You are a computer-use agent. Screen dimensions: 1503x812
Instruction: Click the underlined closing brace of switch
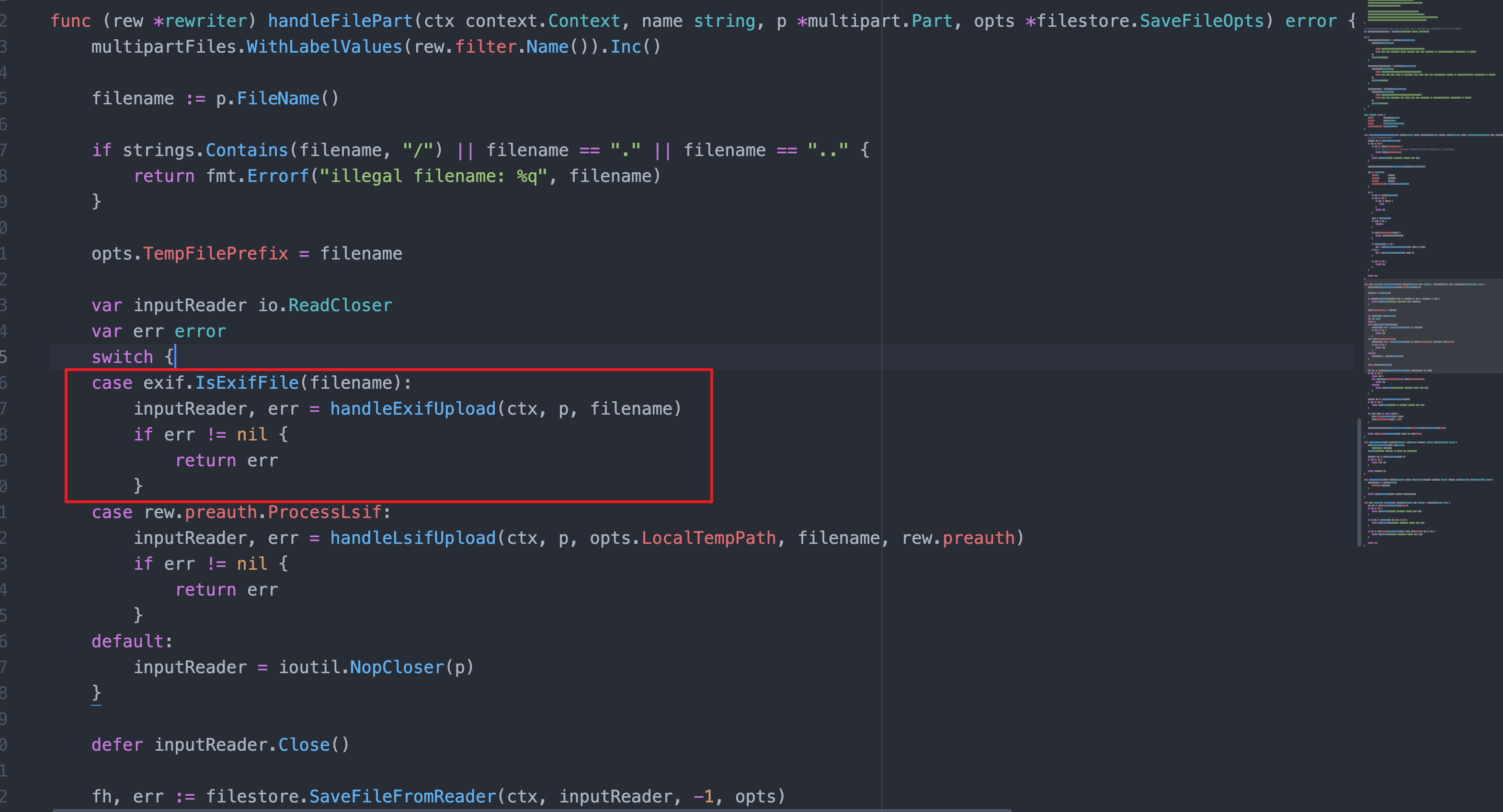(x=96, y=694)
